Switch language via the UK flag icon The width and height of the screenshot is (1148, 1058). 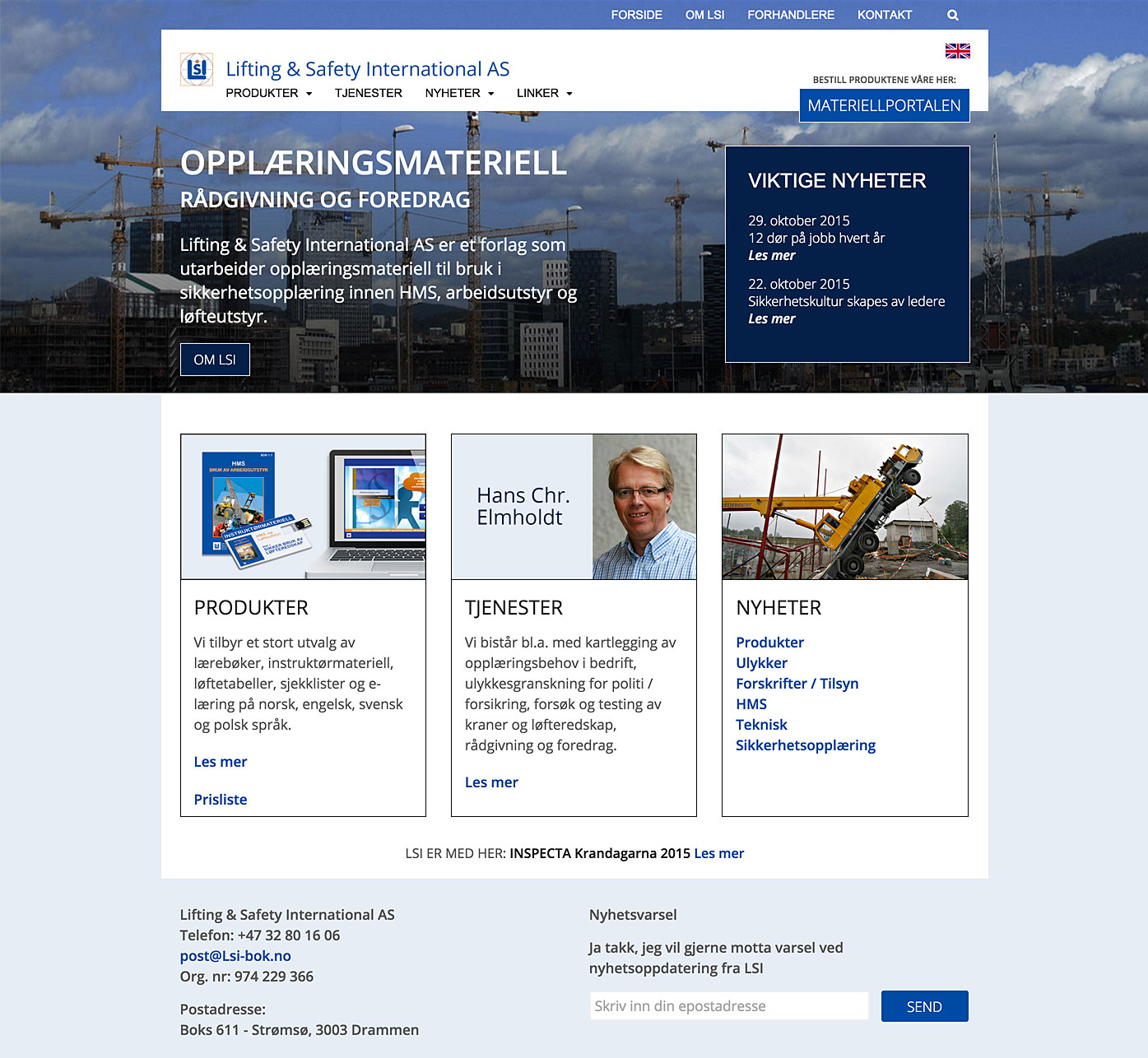(x=958, y=51)
